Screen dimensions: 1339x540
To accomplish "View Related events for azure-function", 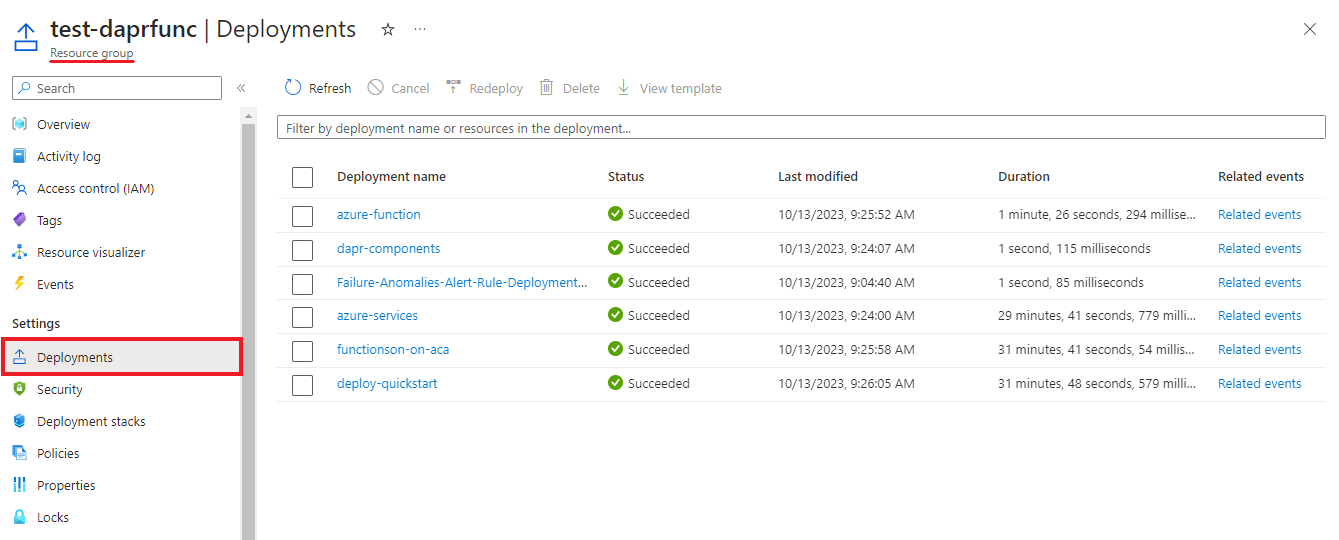I will point(1260,214).
